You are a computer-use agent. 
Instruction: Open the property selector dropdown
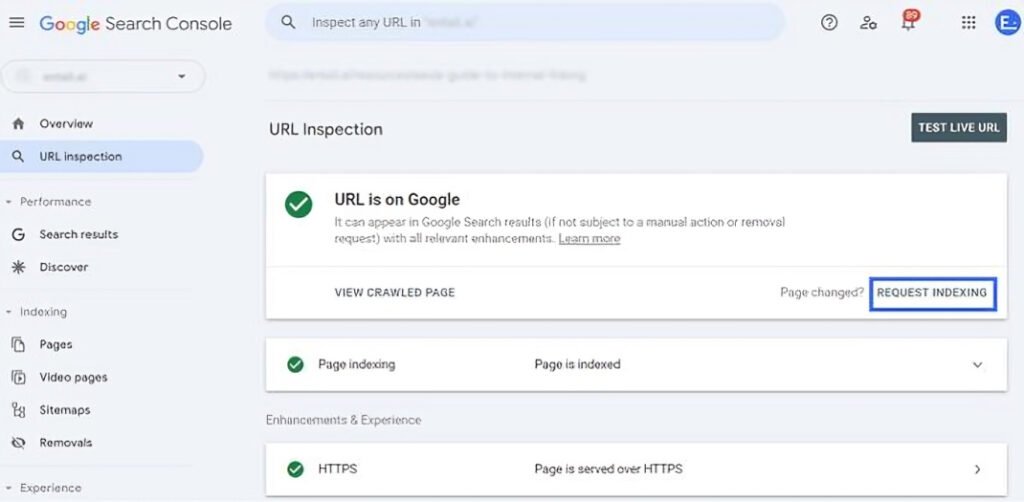[x=103, y=76]
